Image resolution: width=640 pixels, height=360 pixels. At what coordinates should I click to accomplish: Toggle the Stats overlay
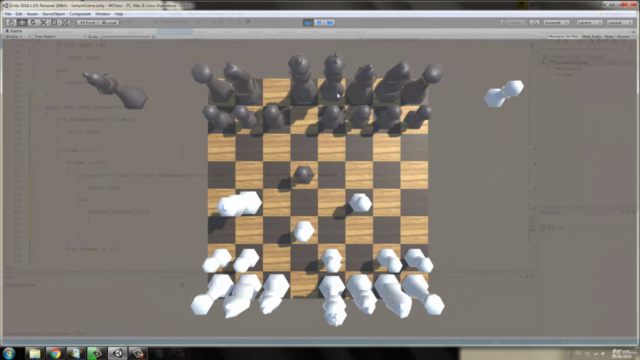(x=609, y=37)
